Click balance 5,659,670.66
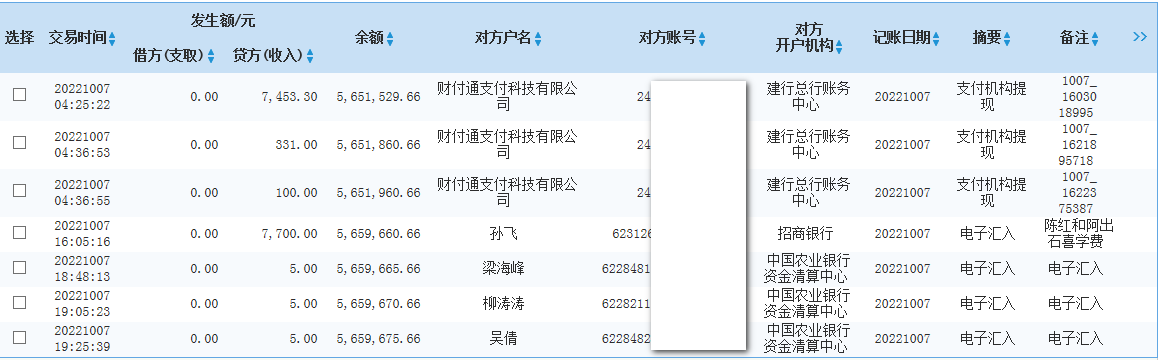The height and width of the screenshot is (360, 1158). 379,304
